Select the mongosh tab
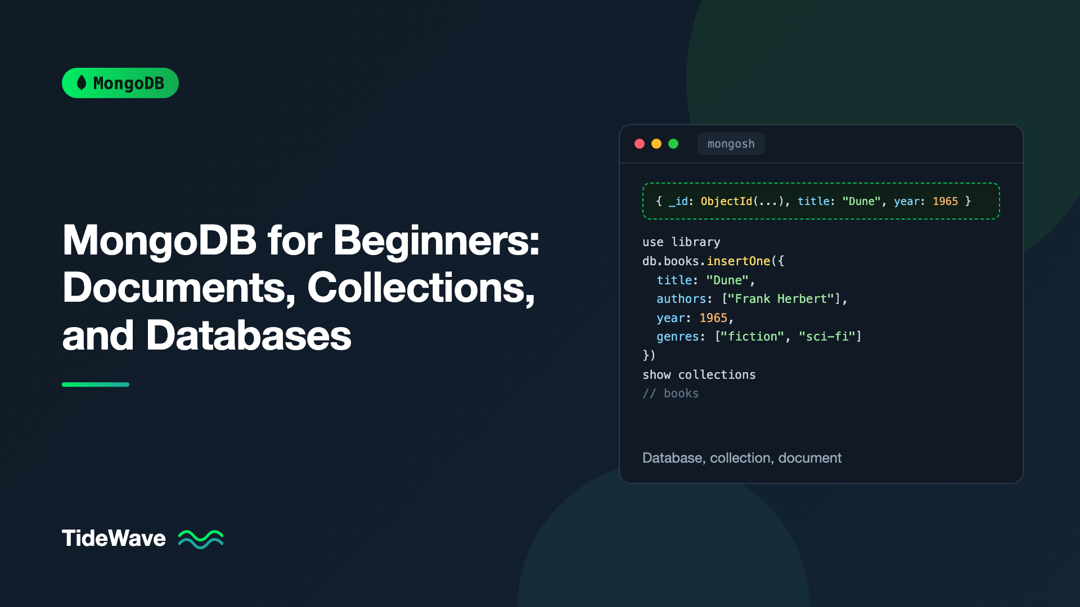The height and width of the screenshot is (607, 1080). (731, 143)
